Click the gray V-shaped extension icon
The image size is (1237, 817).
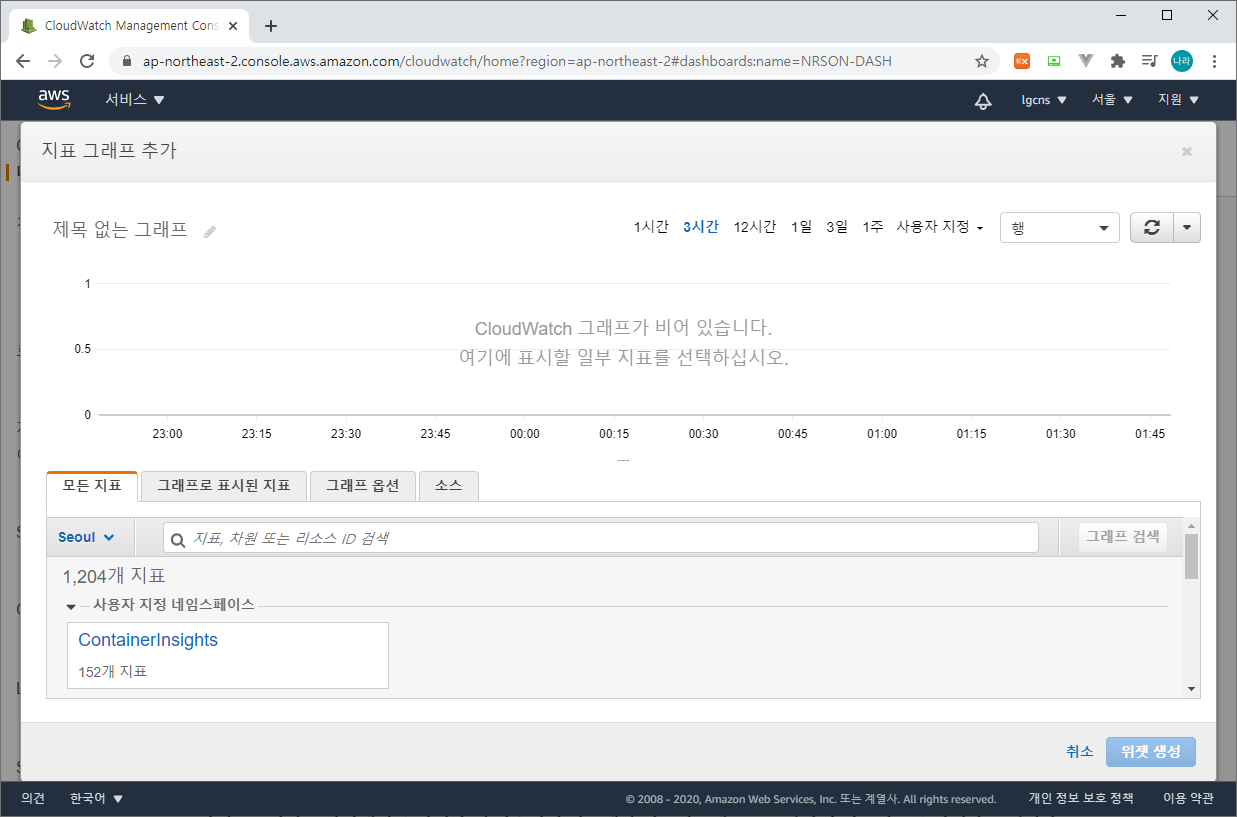click(1086, 61)
